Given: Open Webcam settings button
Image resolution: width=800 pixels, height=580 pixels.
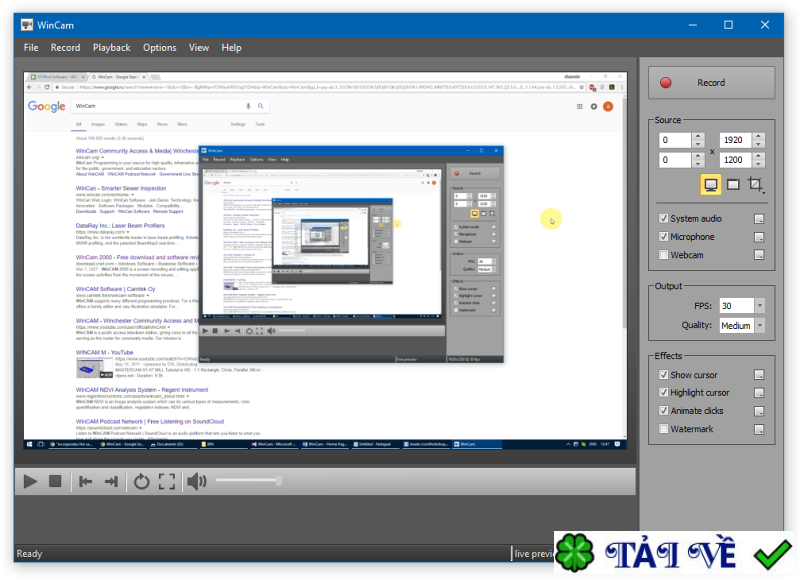Looking at the screenshot, I should pyautogui.click(x=759, y=255).
